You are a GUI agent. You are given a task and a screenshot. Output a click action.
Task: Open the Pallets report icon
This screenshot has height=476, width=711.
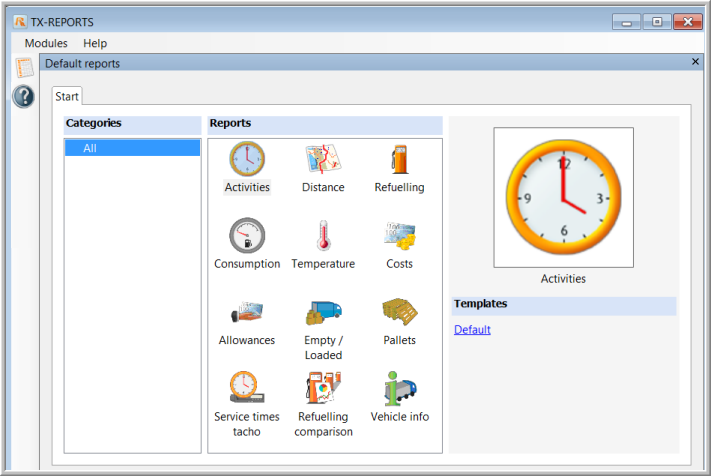(399, 311)
